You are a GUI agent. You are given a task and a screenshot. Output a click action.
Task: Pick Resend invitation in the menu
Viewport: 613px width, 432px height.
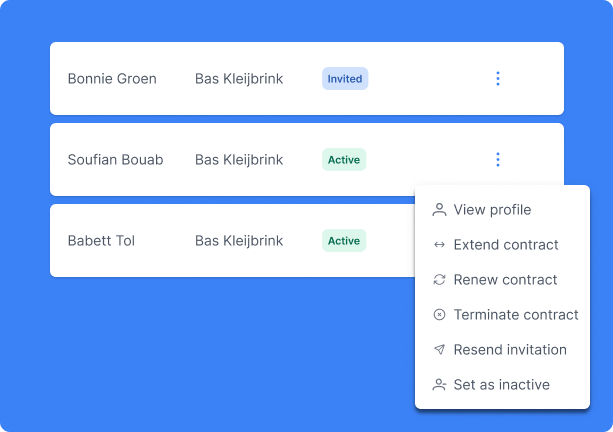tap(510, 350)
